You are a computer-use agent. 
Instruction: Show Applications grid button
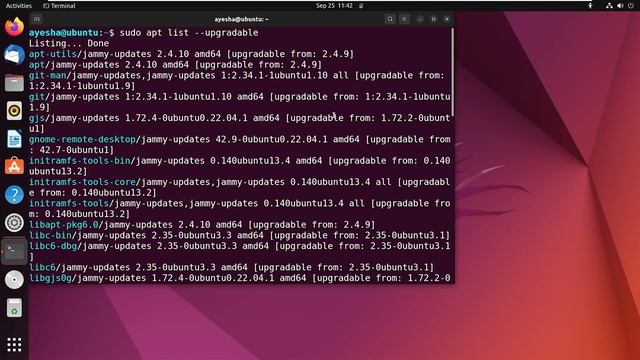pos(14,344)
